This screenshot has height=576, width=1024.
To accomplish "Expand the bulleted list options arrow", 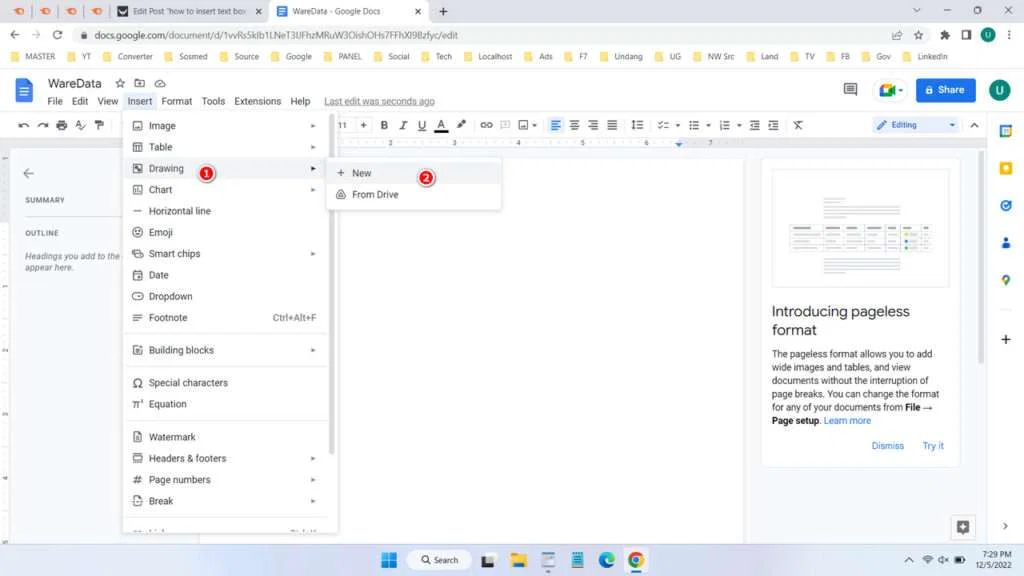I will coord(709,125).
